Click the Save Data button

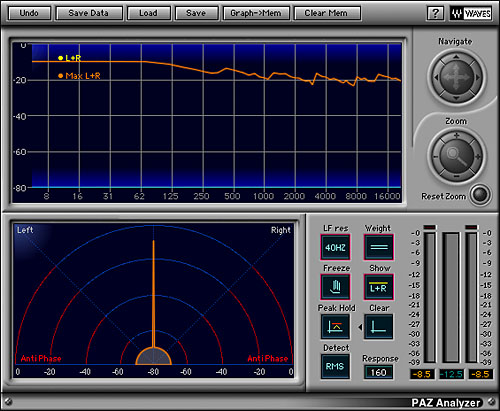tap(89, 13)
